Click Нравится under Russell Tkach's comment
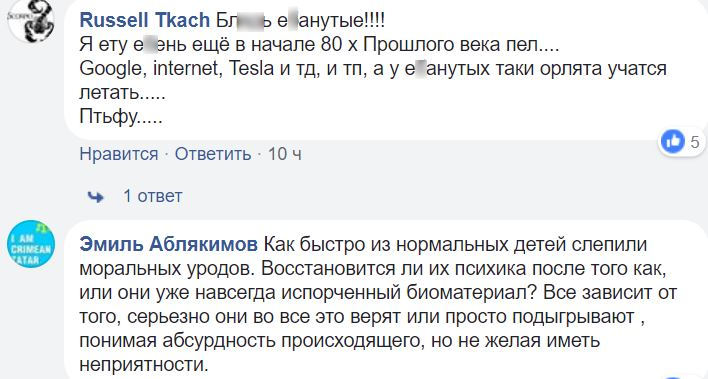The width and height of the screenshot is (708, 379). [x=119, y=154]
